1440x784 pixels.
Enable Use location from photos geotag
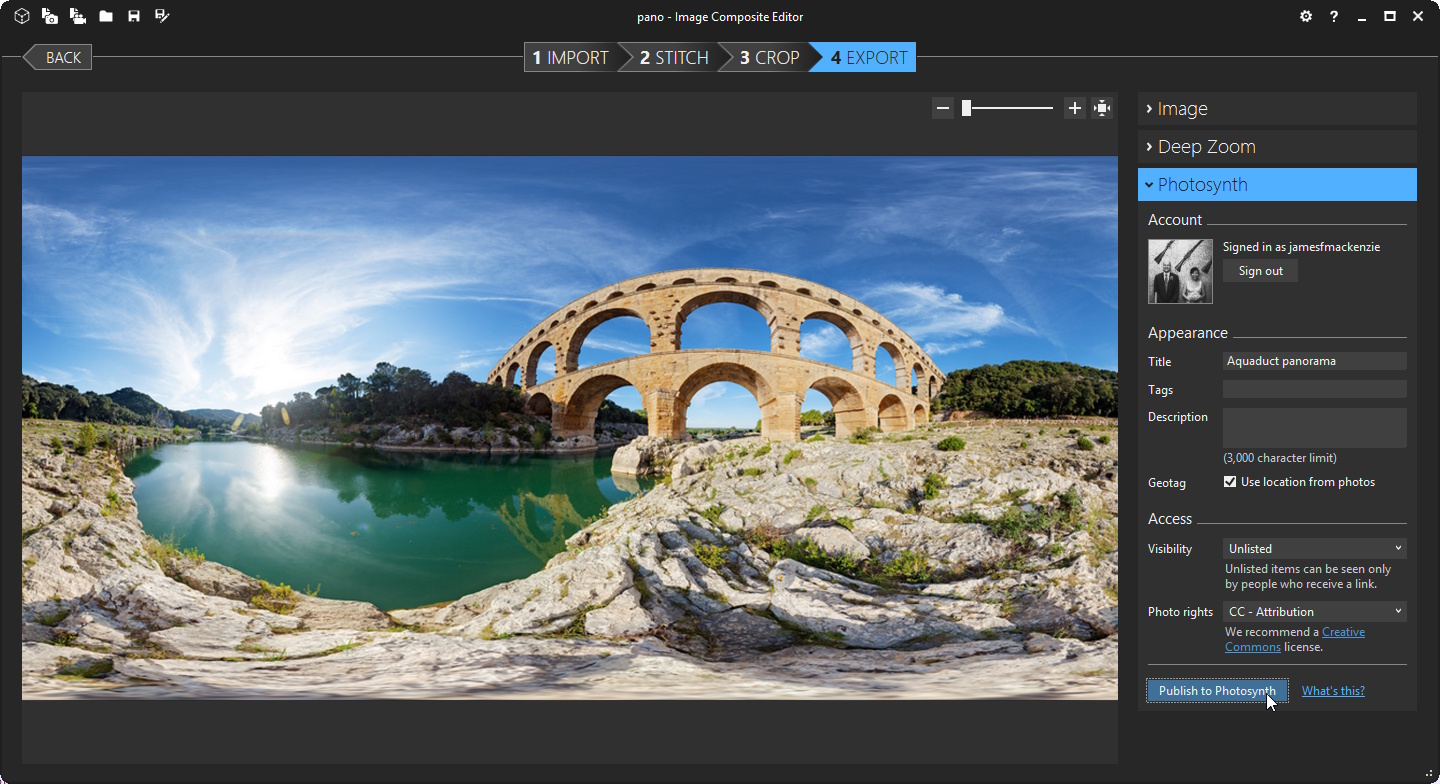point(1230,481)
